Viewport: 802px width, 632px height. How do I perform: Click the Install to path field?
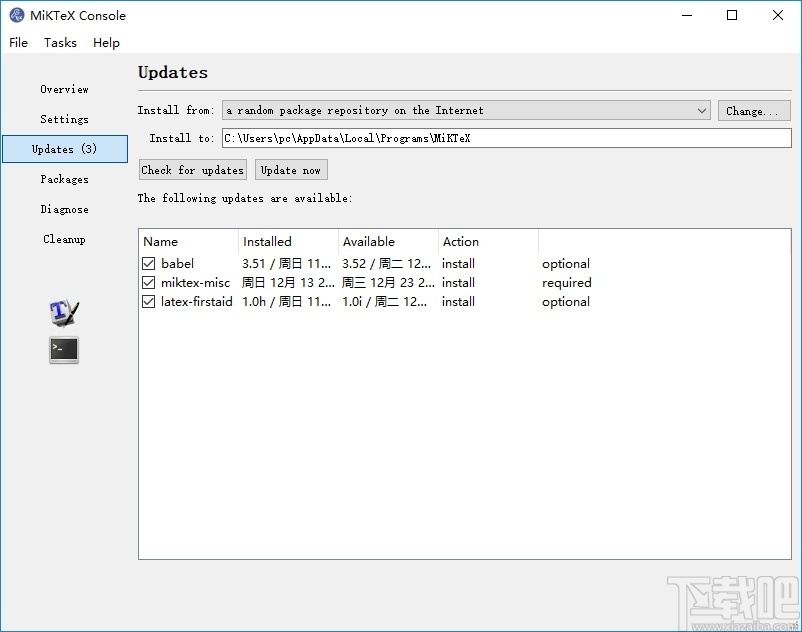[x=506, y=138]
